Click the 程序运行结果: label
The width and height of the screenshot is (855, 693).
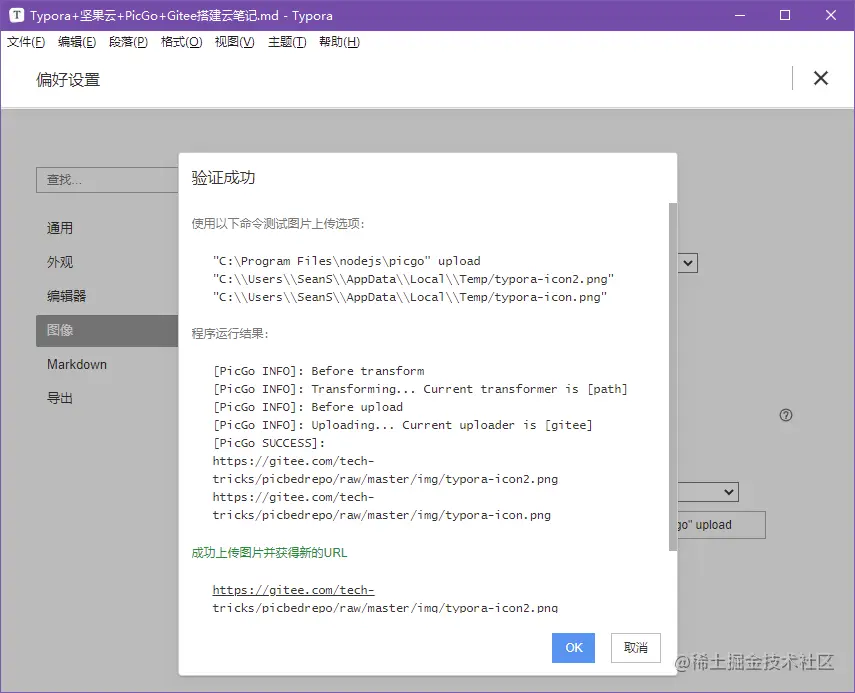(x=230, y=334)
